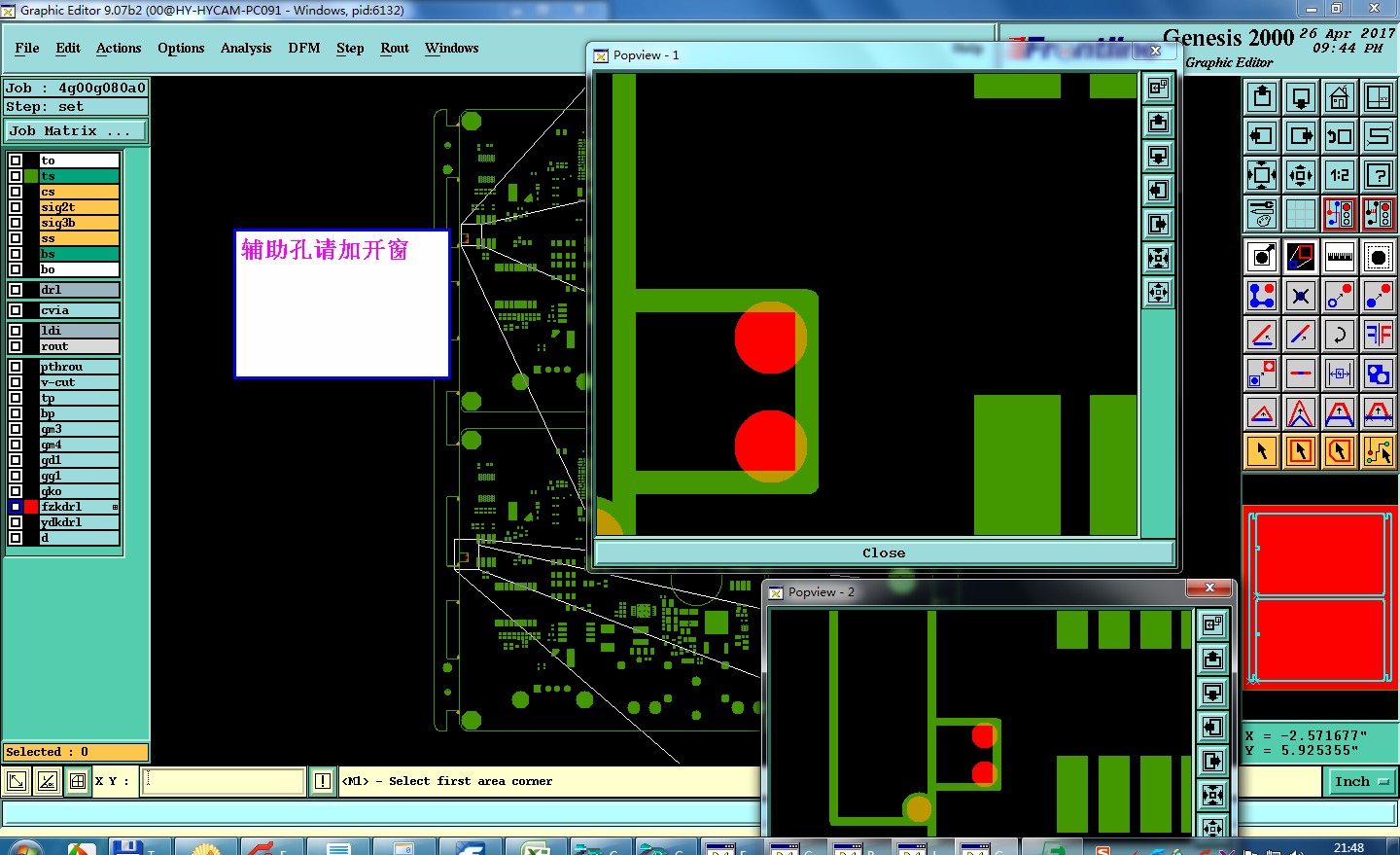Click the red color swatch of fzkdrl layer
1400x855 pixels.
pyautogui.click(x=31, y=507)
